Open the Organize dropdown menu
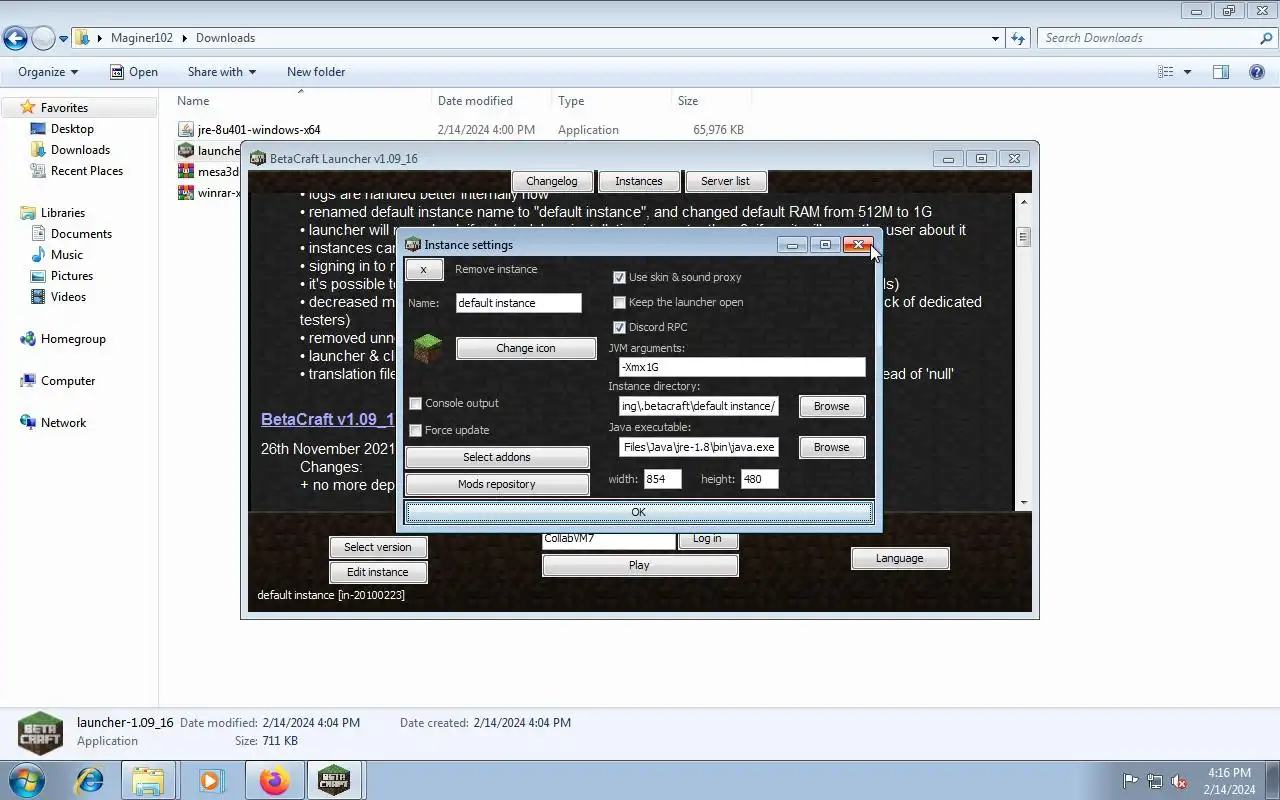Viewport: 1280px width, 800px height. tap(48, 72)
